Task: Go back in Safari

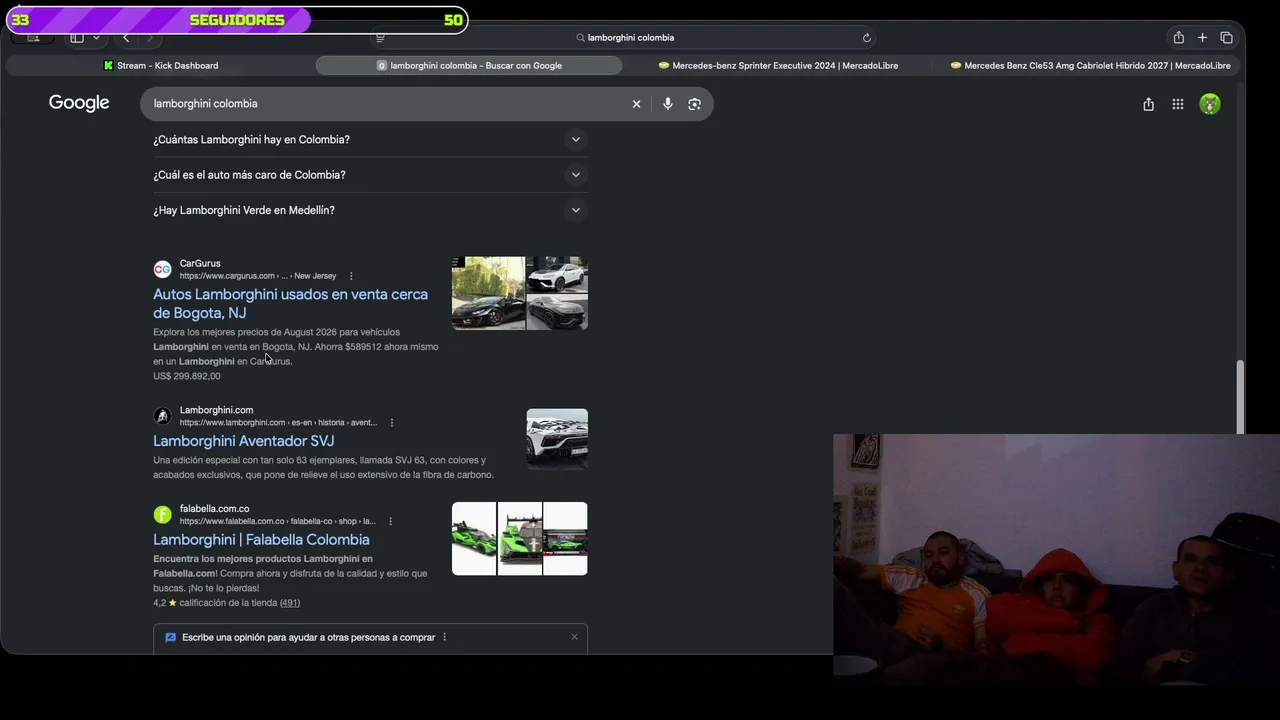Action: 126,38
